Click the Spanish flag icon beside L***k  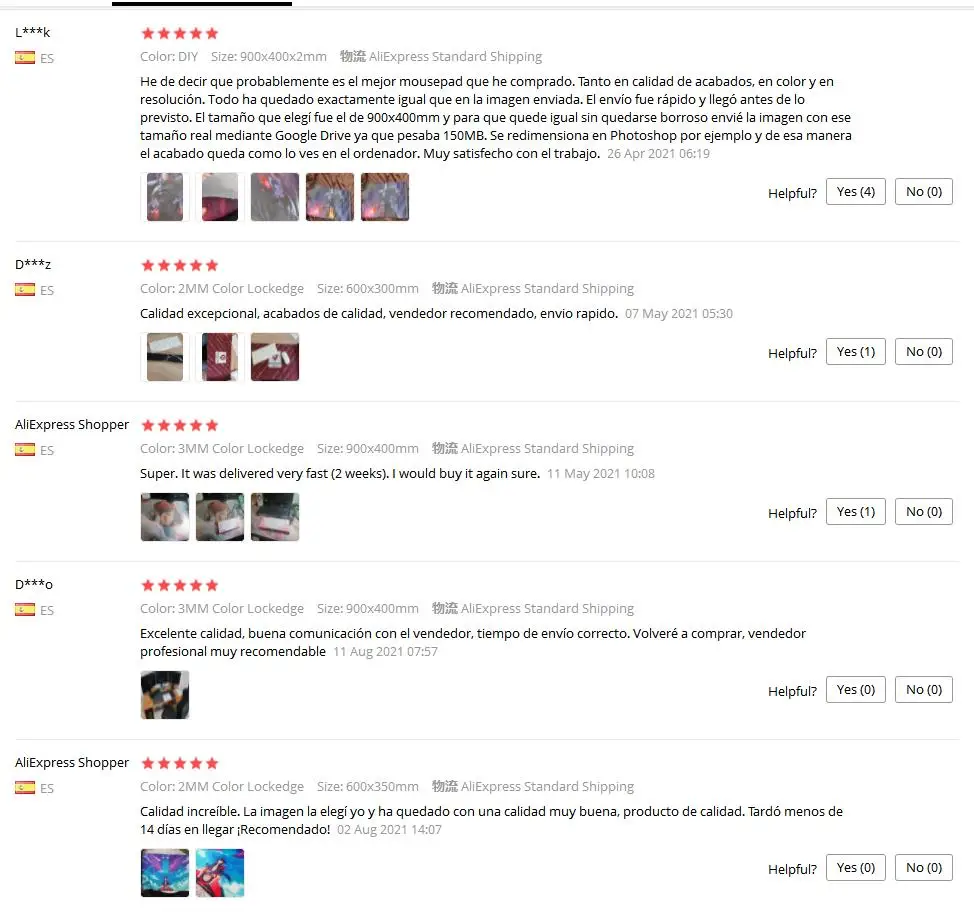pyautogui.click(x=25, y=58)
